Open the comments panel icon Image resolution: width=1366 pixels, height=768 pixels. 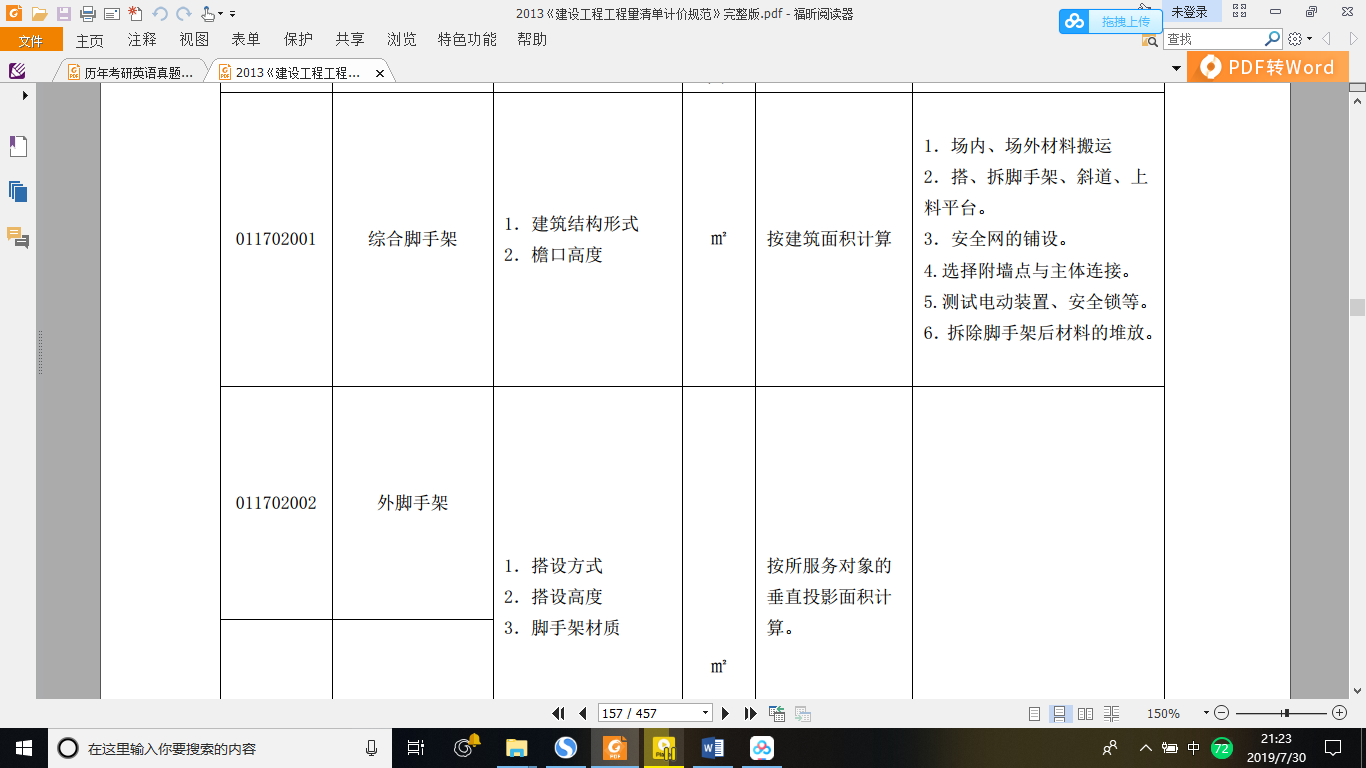18,237
